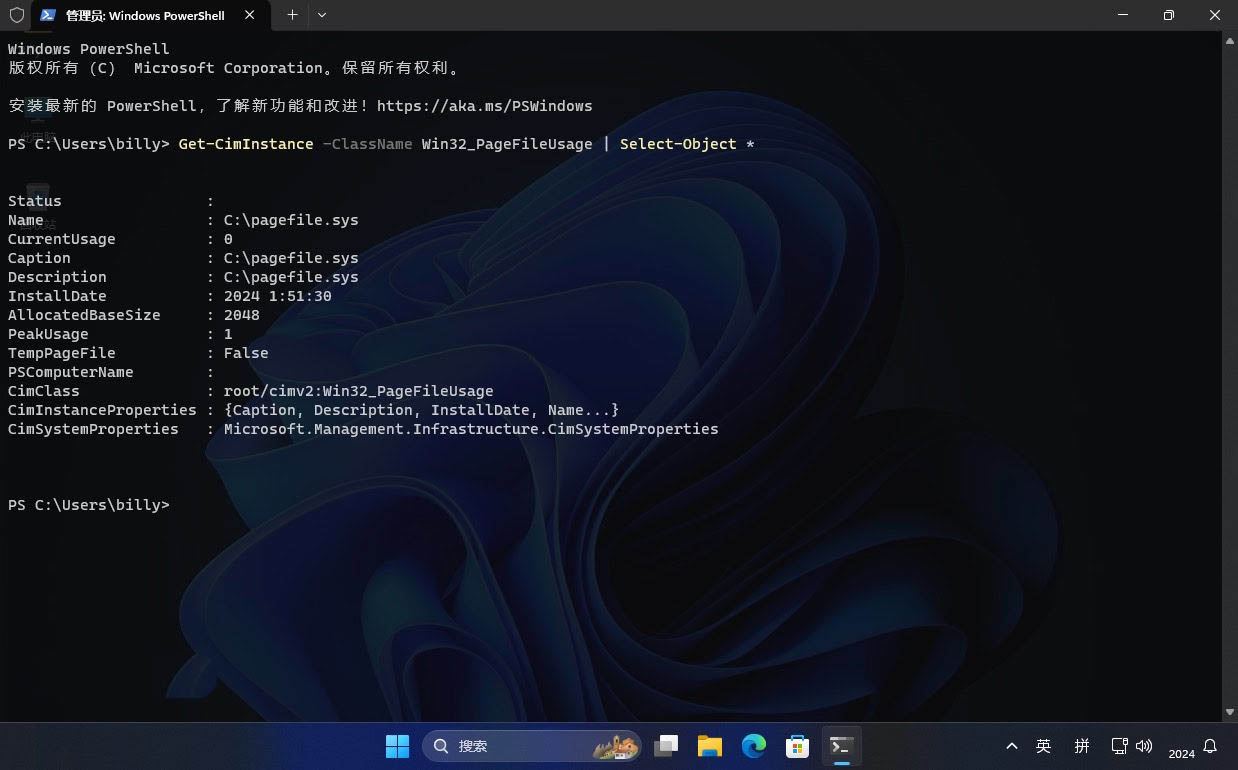This screenshot has height=770, width=1238.
Task: Open Microsoft Store from the taskbar
Action: [797, 746]
